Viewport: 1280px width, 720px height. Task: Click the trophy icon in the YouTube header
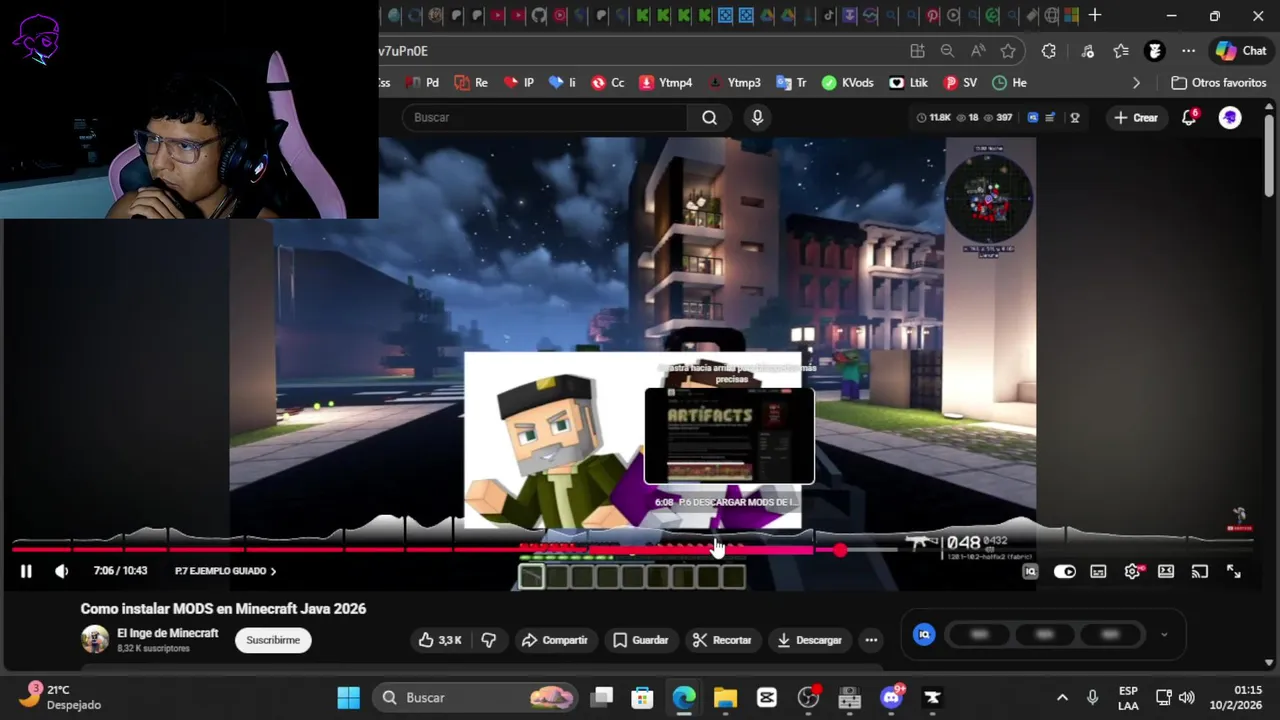(1075, 117)
